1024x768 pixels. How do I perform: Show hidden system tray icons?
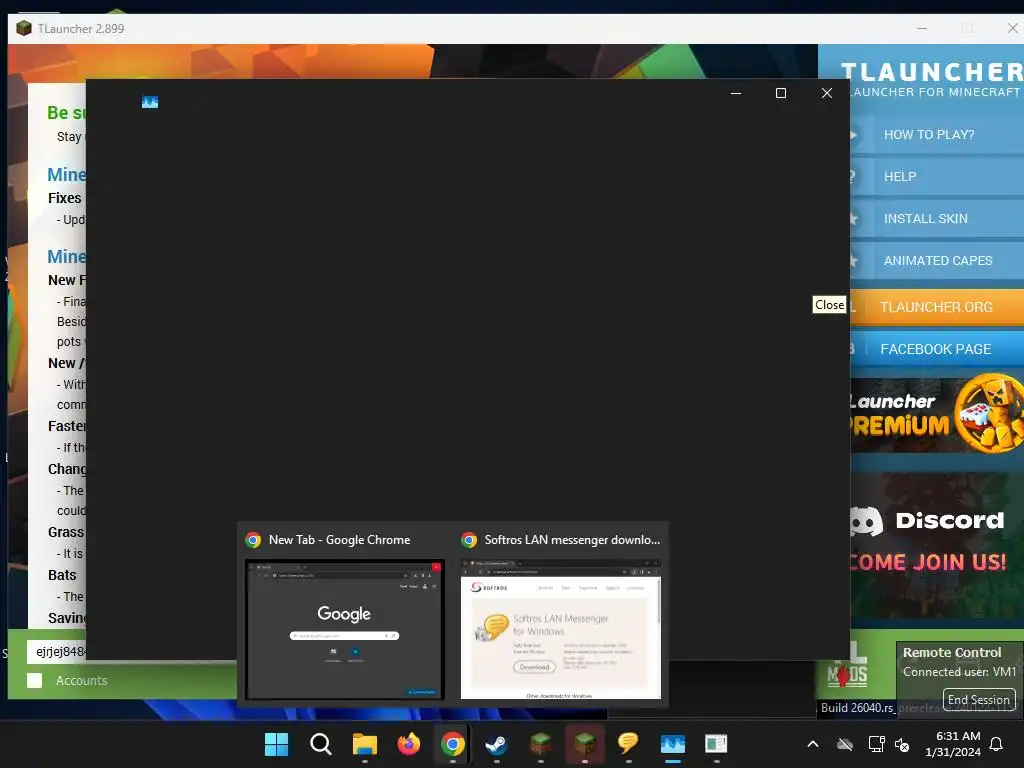(813, 744)
